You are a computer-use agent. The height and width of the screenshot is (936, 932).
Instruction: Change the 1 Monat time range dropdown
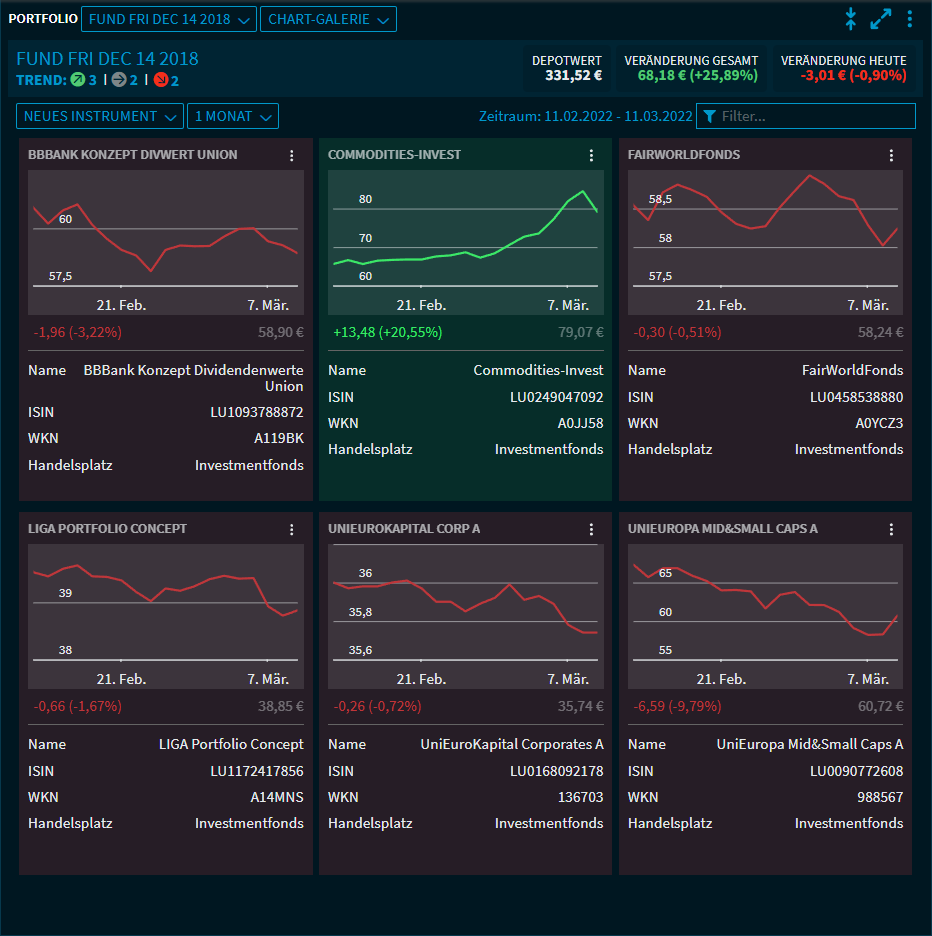pos(232,116)
